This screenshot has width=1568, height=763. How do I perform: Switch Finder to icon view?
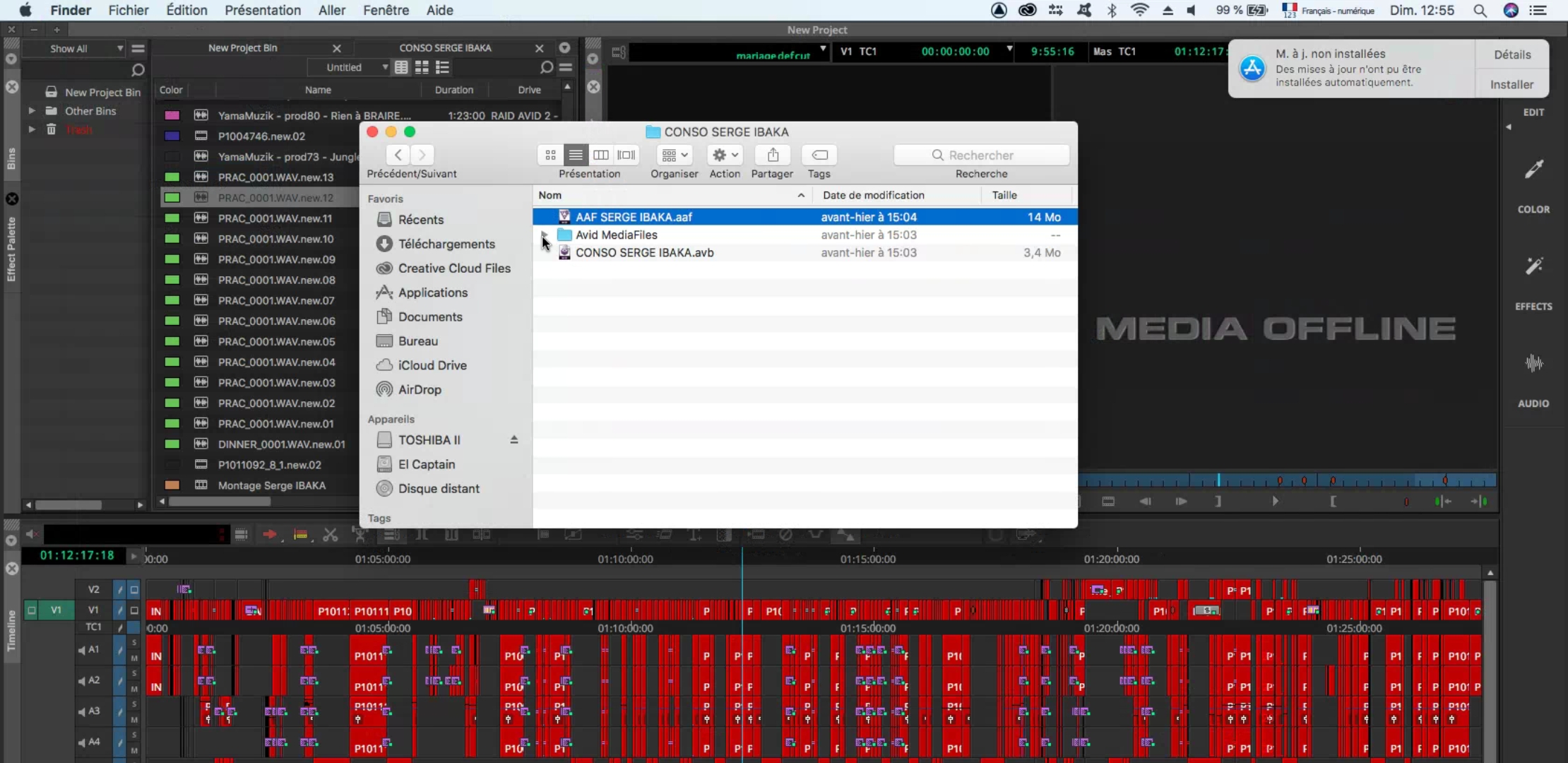pos(550,155)
